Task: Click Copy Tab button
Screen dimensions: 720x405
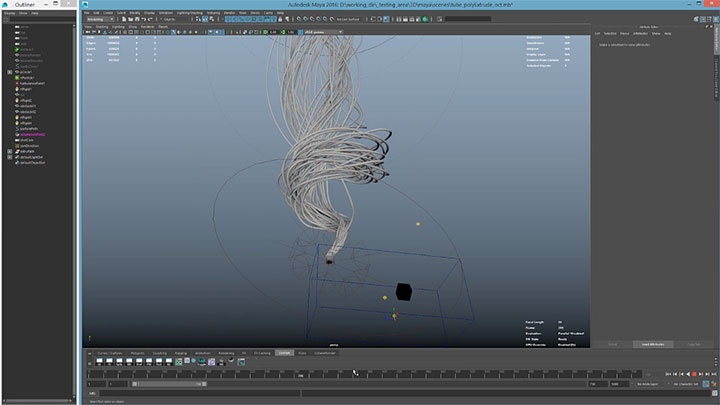Action: 694,344
